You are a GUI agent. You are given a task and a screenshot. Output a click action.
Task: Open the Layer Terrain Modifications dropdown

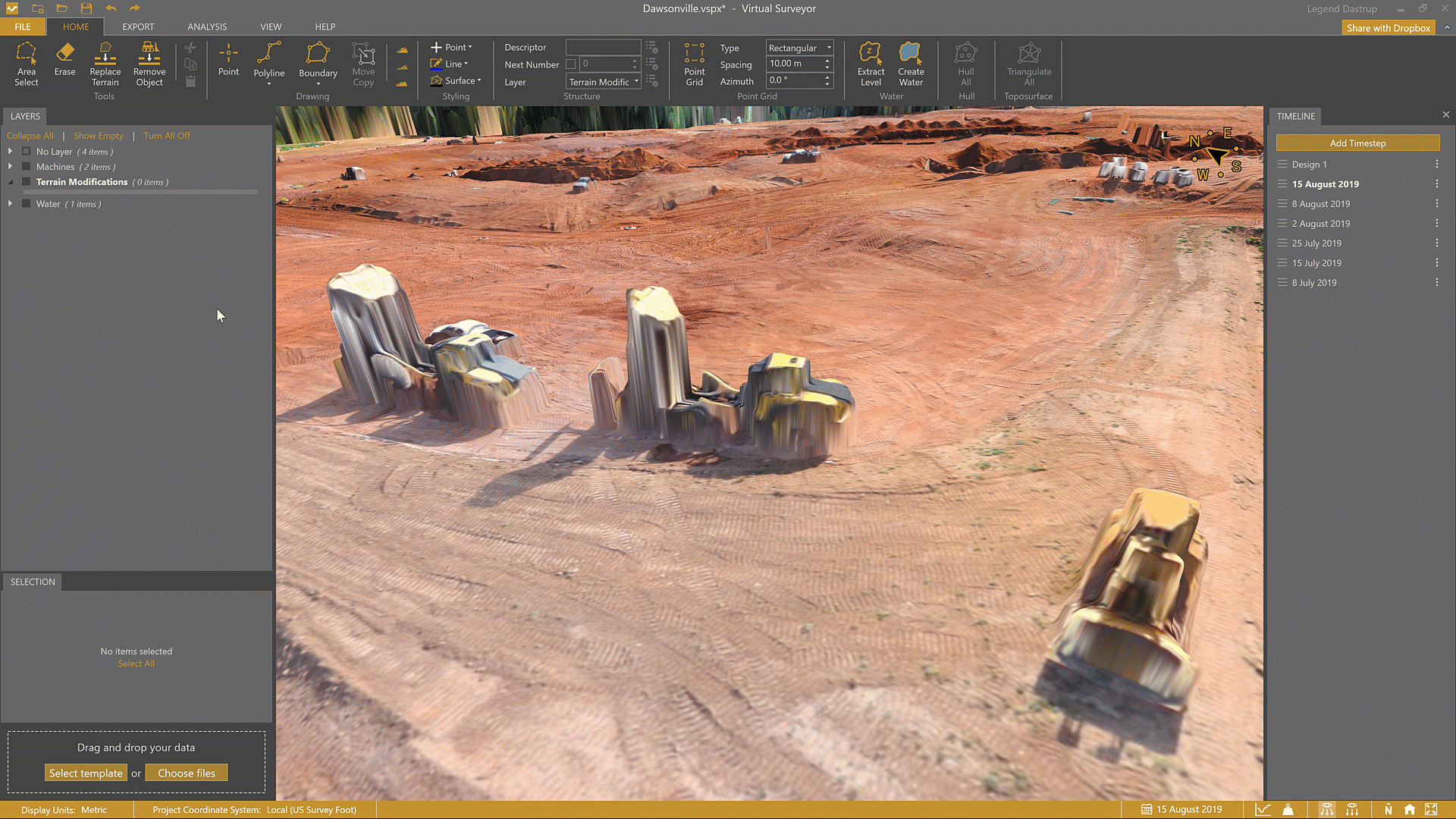pos(604,82)
